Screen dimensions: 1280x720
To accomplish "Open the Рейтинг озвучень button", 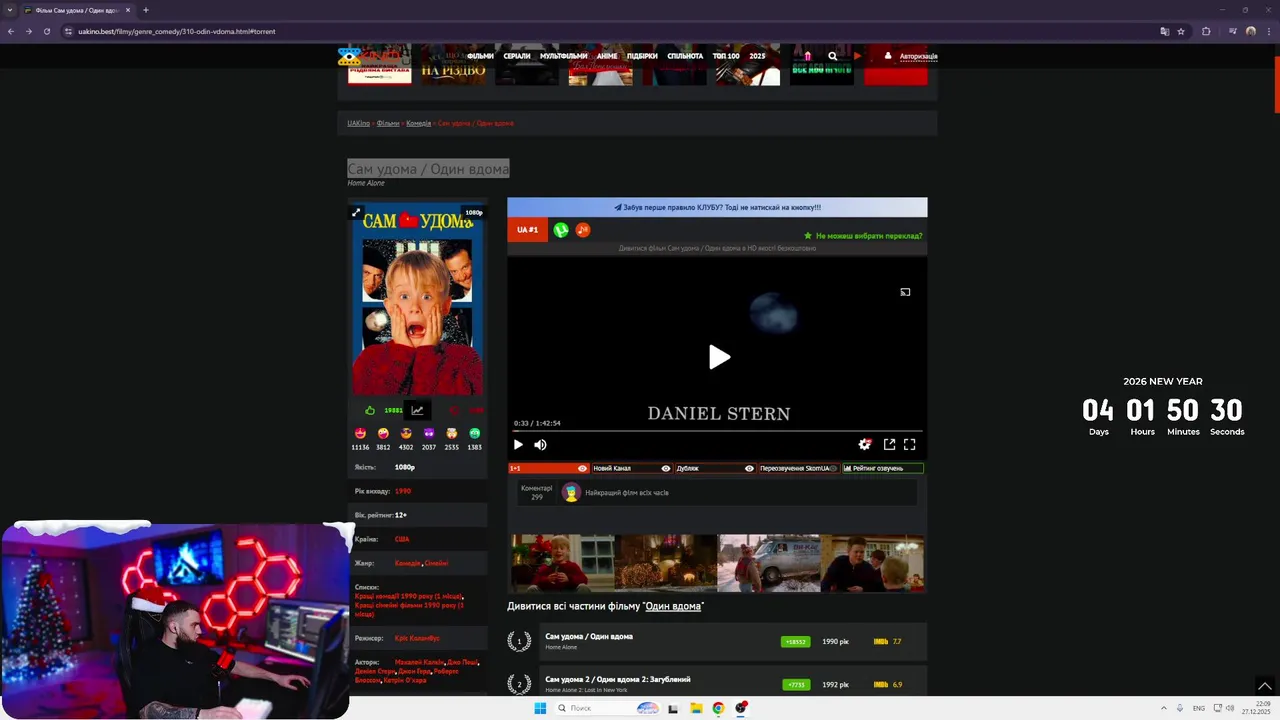I will pyautogui.click(x=882, y=468).
